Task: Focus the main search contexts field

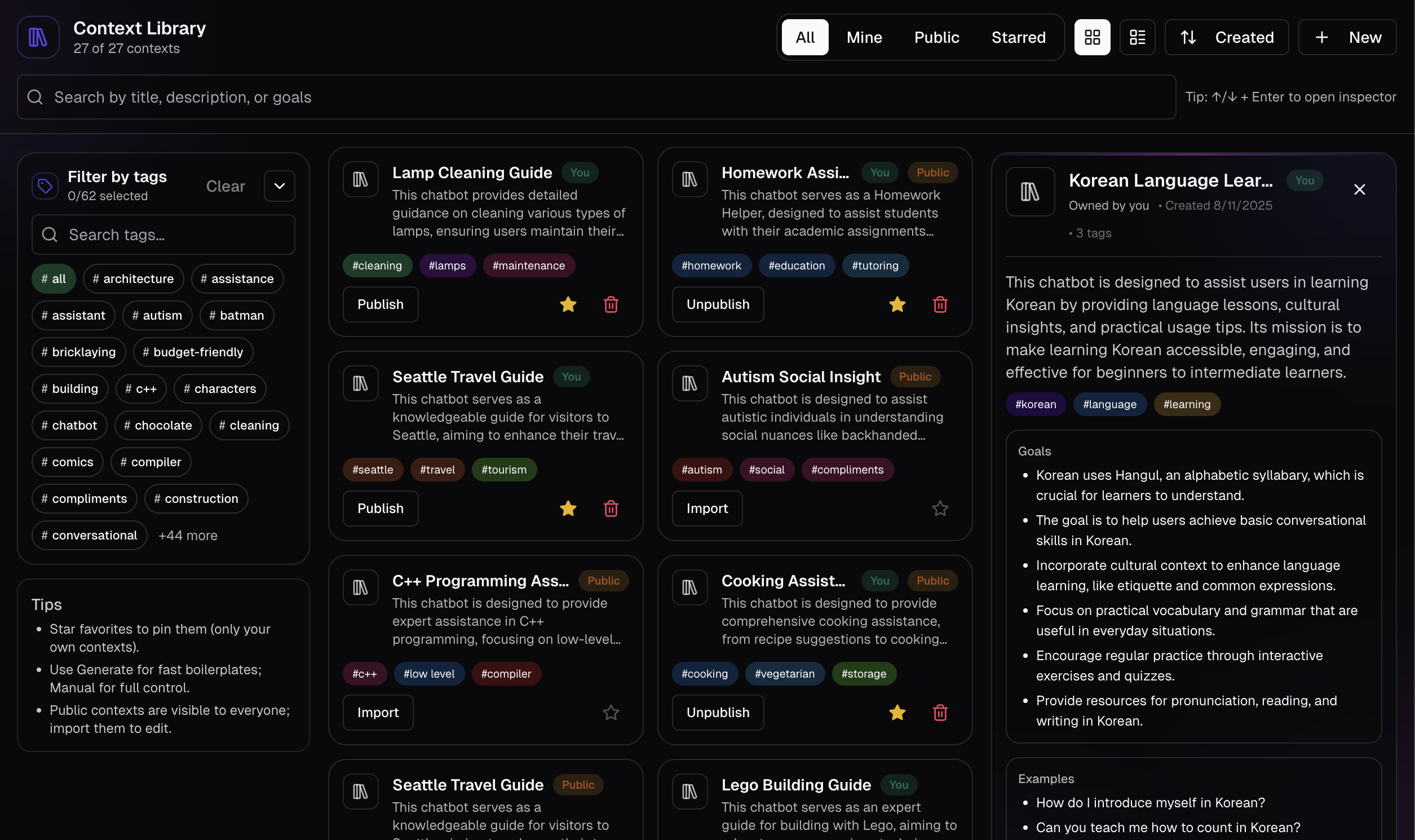Action: (596, 97)
